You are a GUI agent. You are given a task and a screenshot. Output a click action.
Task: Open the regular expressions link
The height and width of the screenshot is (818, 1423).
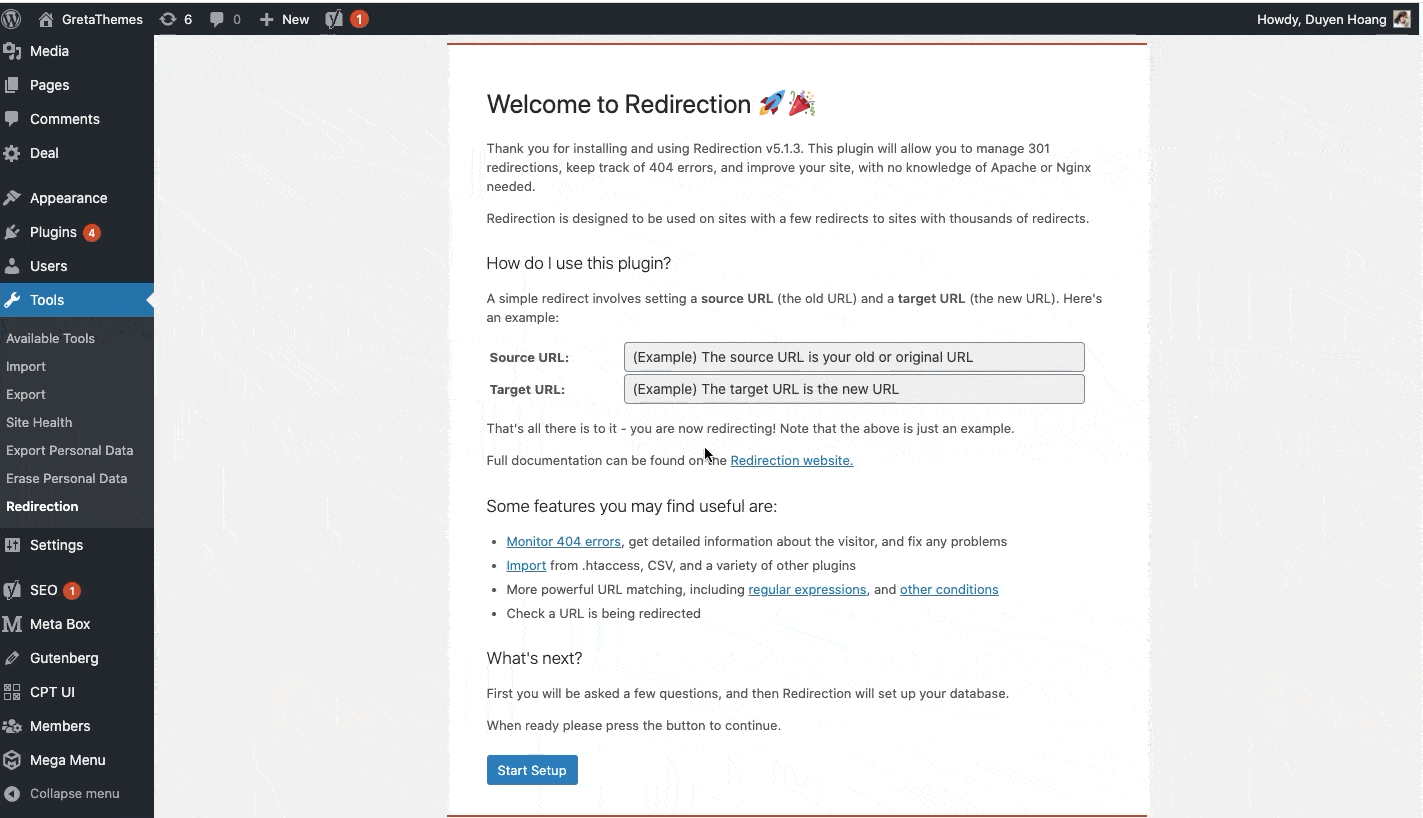pyautogui.click(x=807, y=590)
